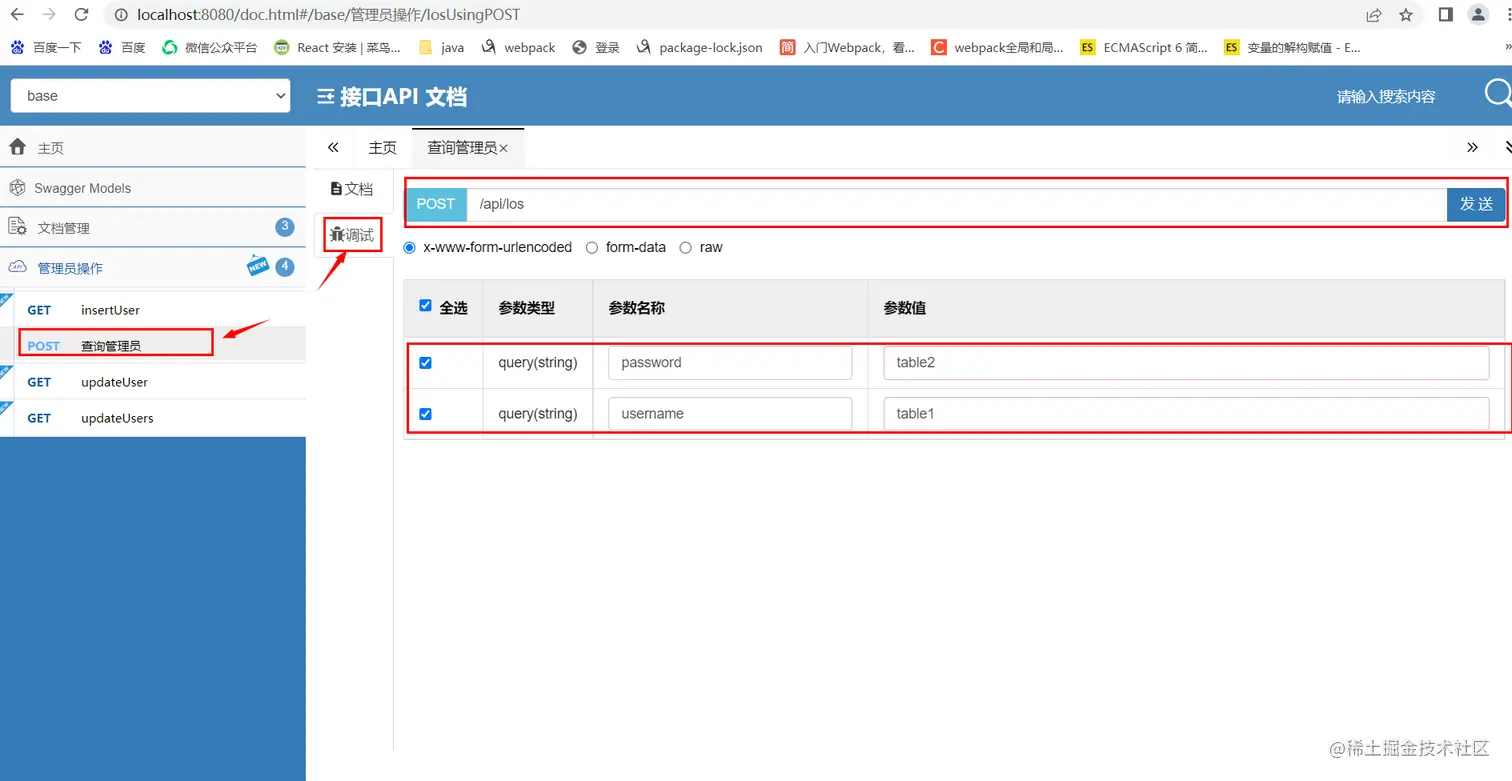Close the 查询管理员 tab
The height and width of the screenshot is (781, 1512).
(x=504, y=148)
